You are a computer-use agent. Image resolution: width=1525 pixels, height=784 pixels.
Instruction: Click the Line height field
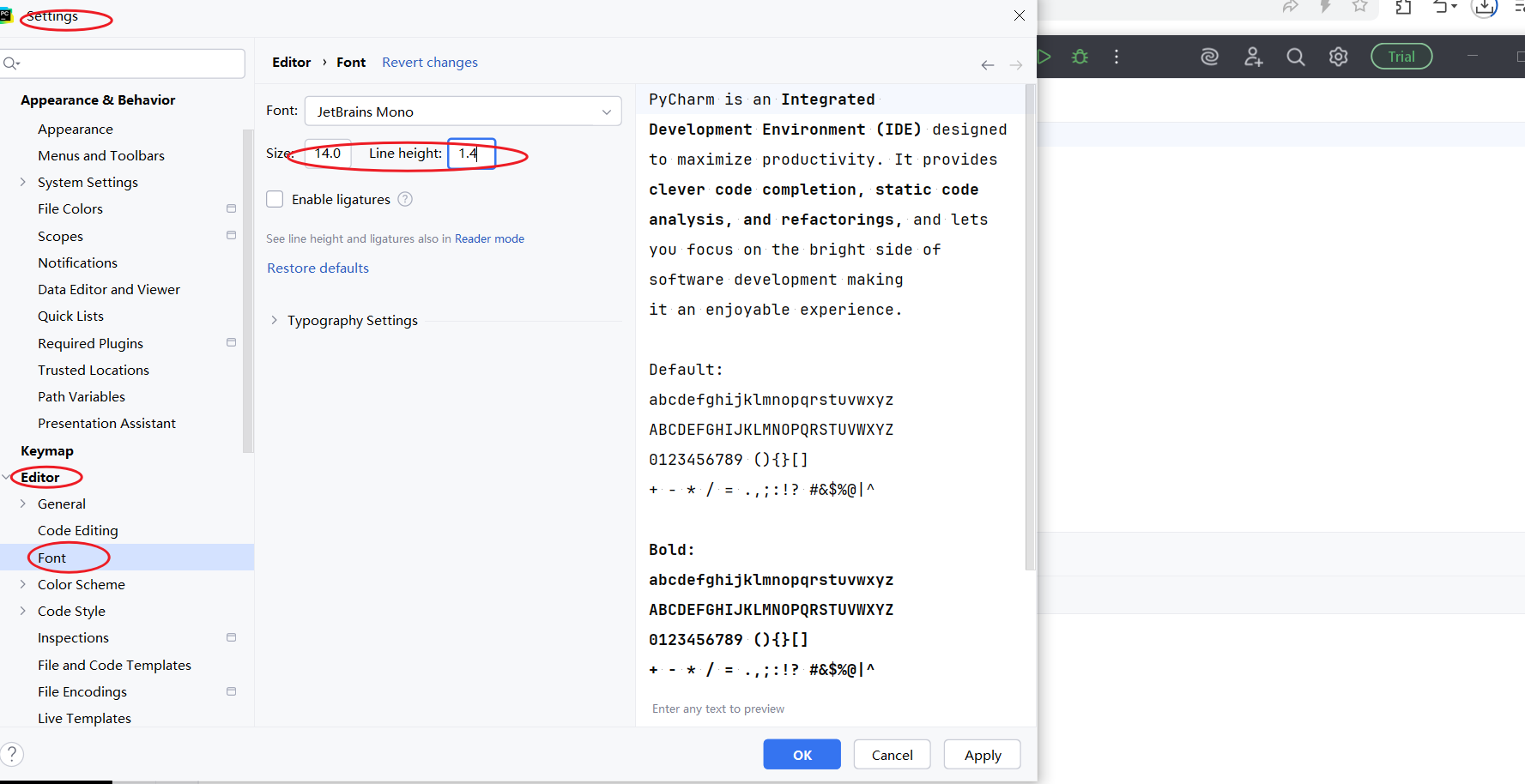472,154
